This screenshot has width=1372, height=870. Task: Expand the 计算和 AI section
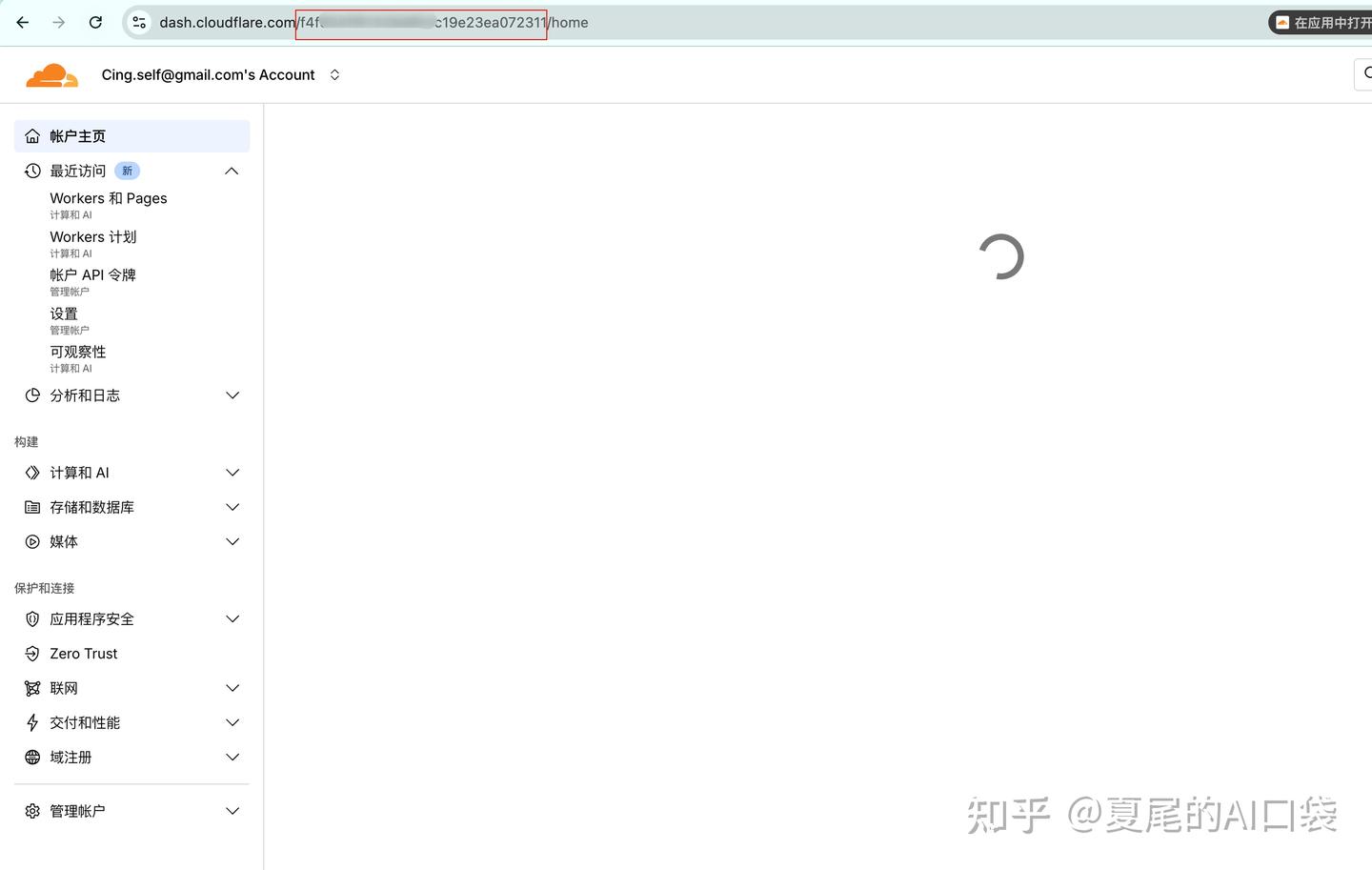[x=232, y=472]
